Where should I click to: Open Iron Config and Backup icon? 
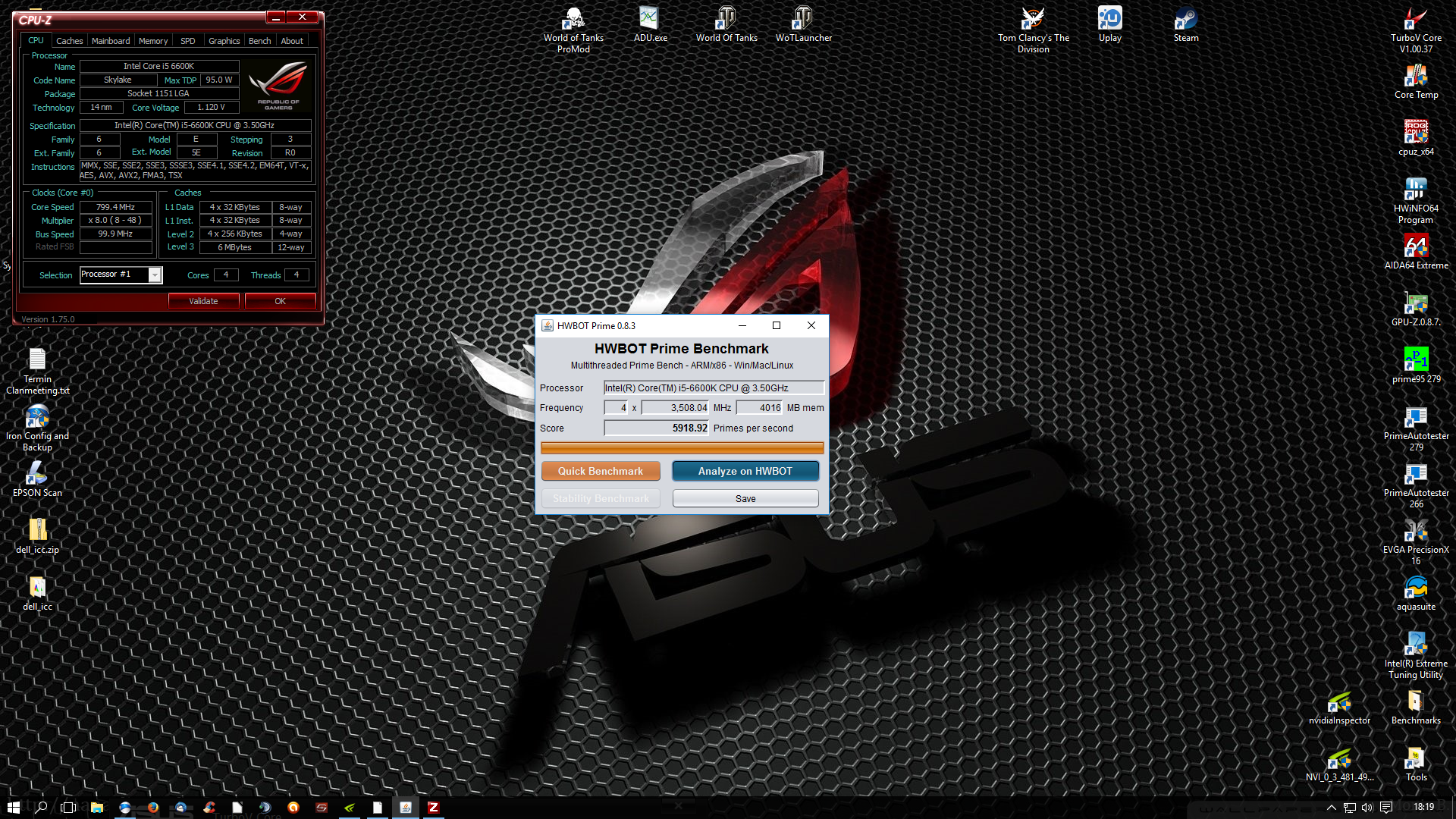click(37, 428)
